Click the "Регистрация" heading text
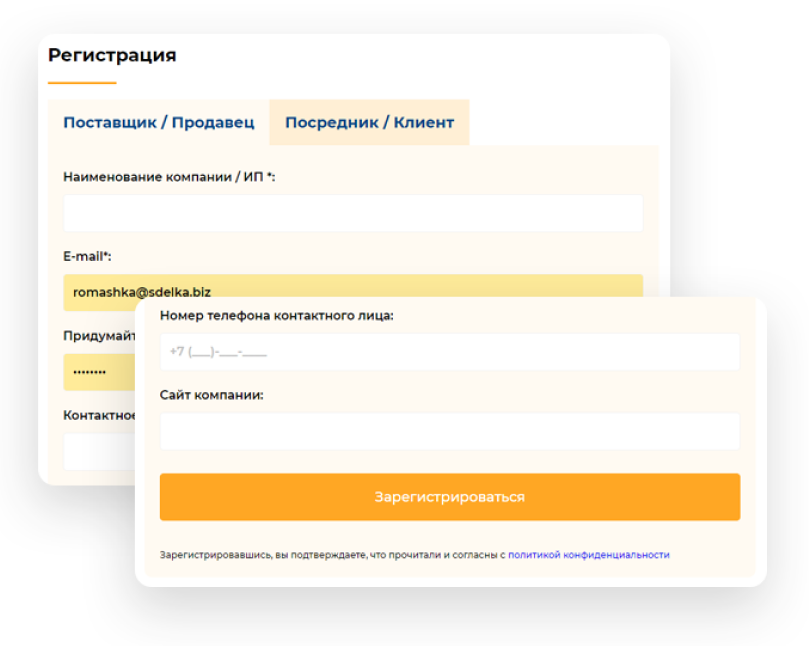 point(111,55)
